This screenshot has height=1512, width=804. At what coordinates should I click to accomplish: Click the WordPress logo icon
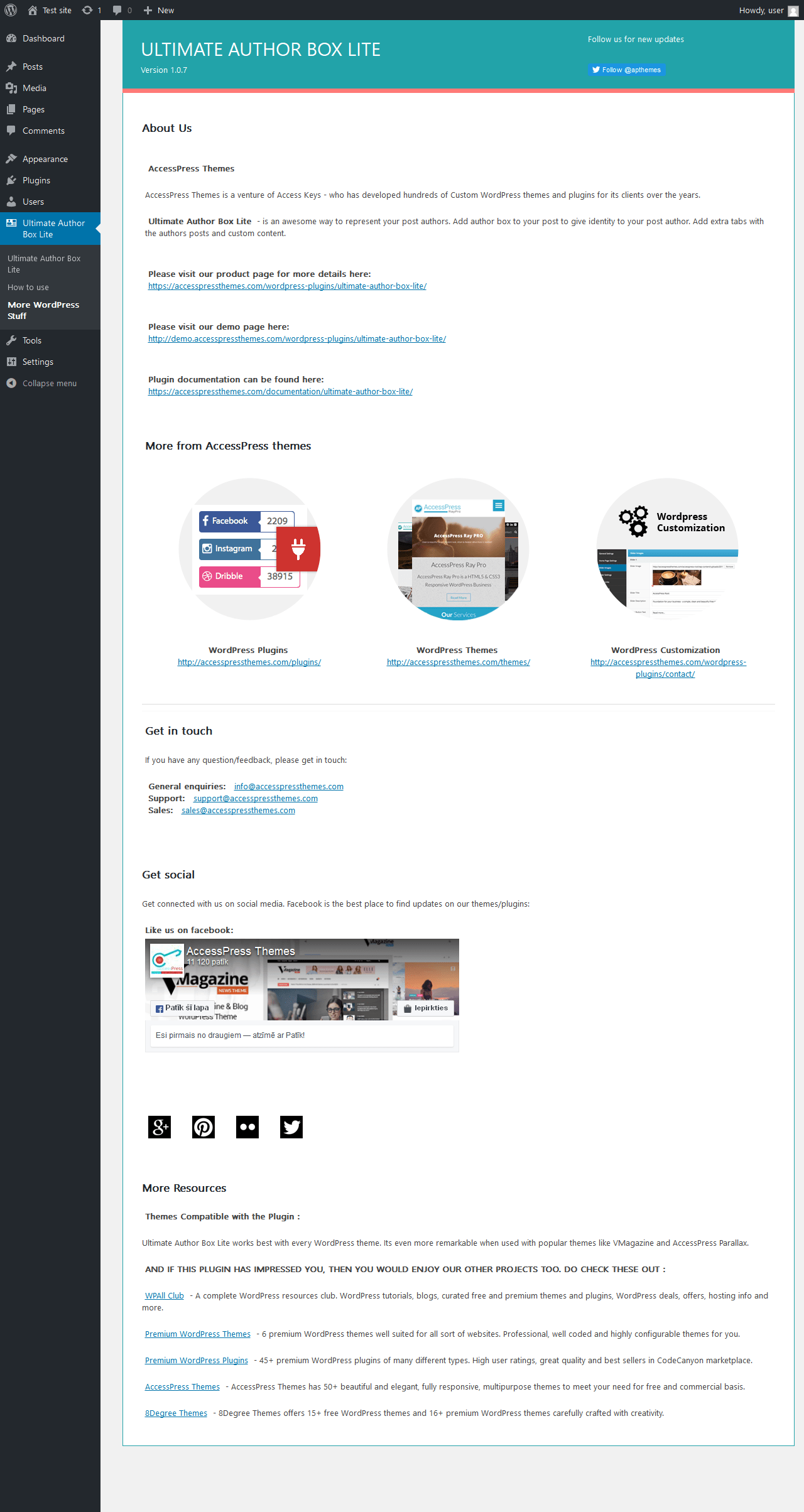tap(11, 10)
